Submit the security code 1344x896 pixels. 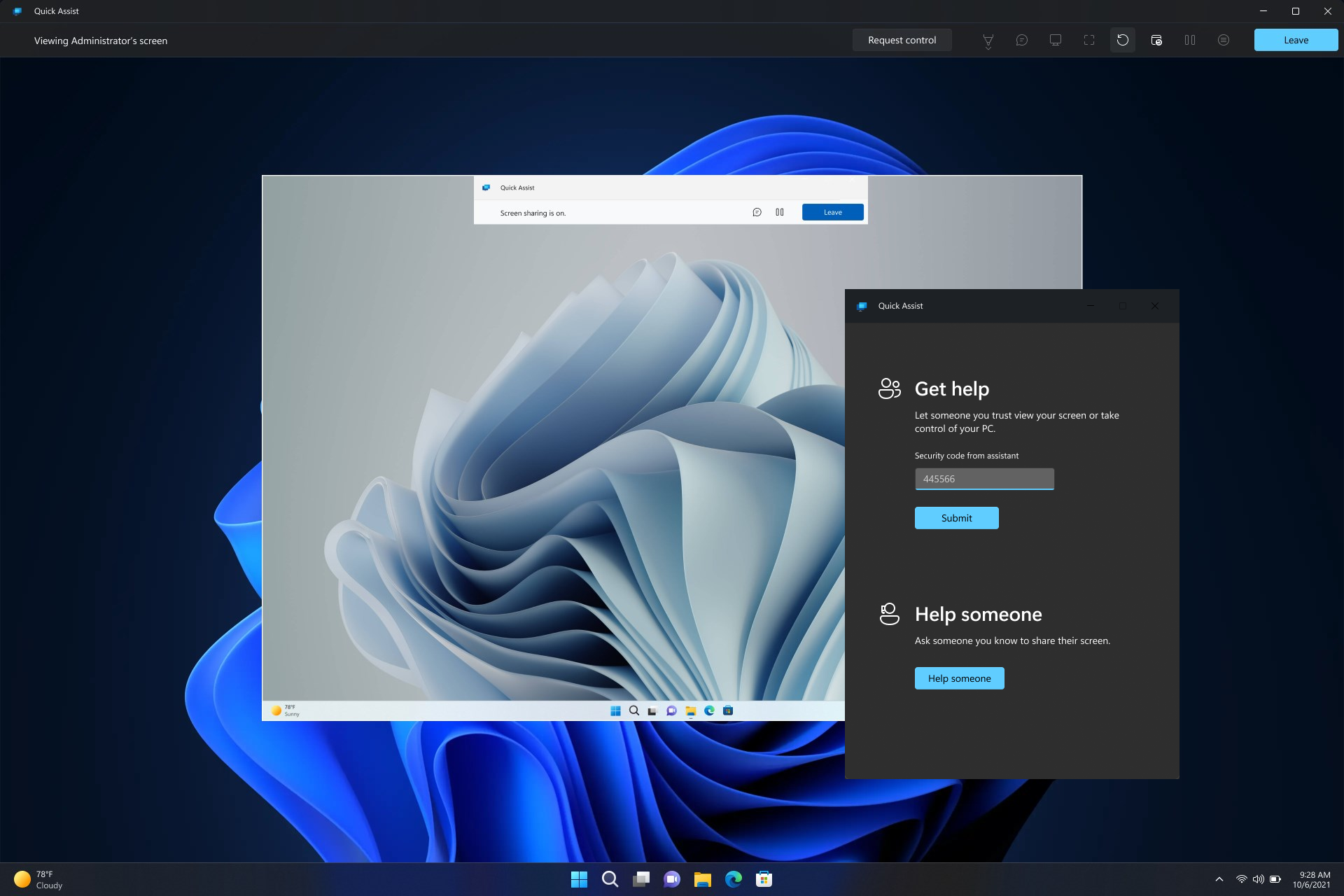[x=956, y=518]
